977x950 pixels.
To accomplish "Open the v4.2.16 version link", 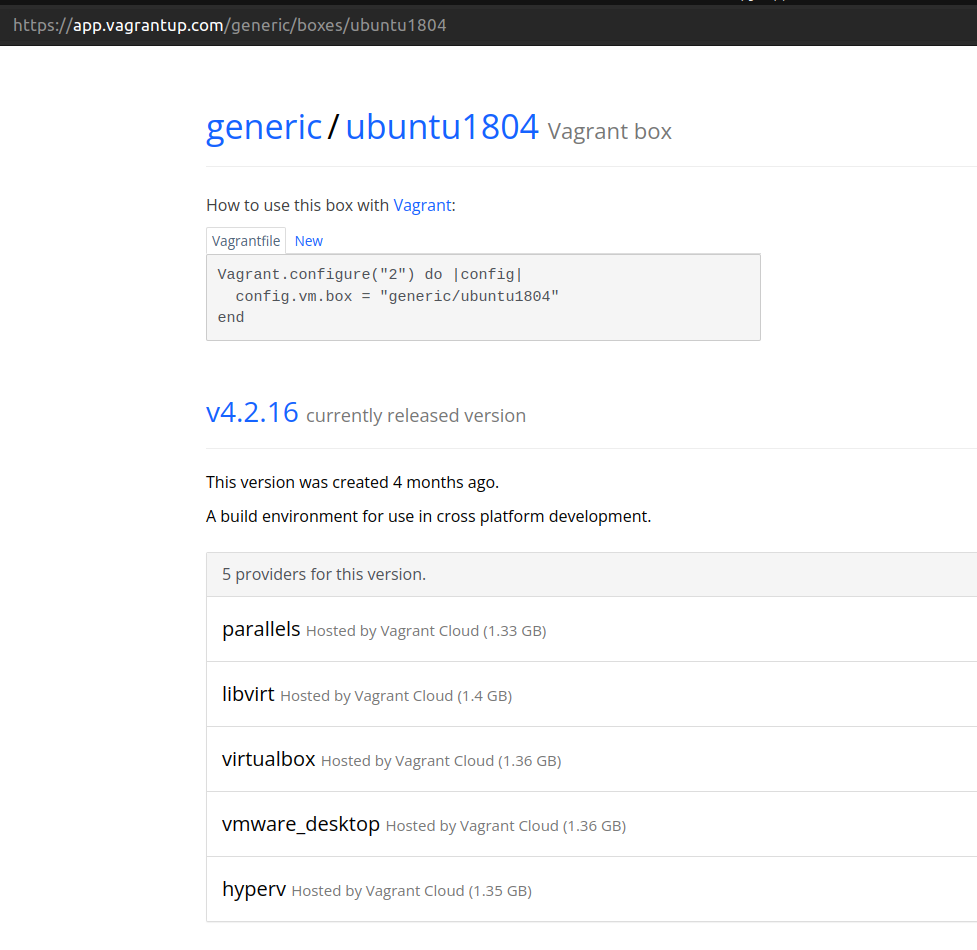I will [252, 413].
